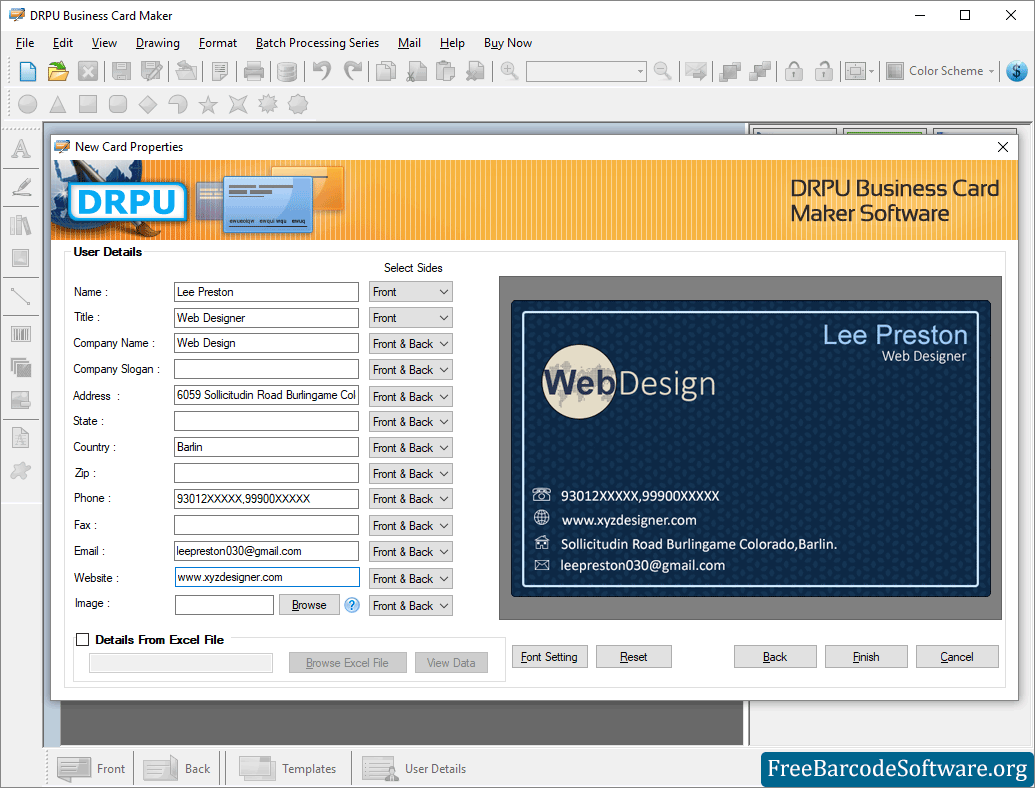
Task: Select the ellipse shape tool
Action: [x=28, y=104]
